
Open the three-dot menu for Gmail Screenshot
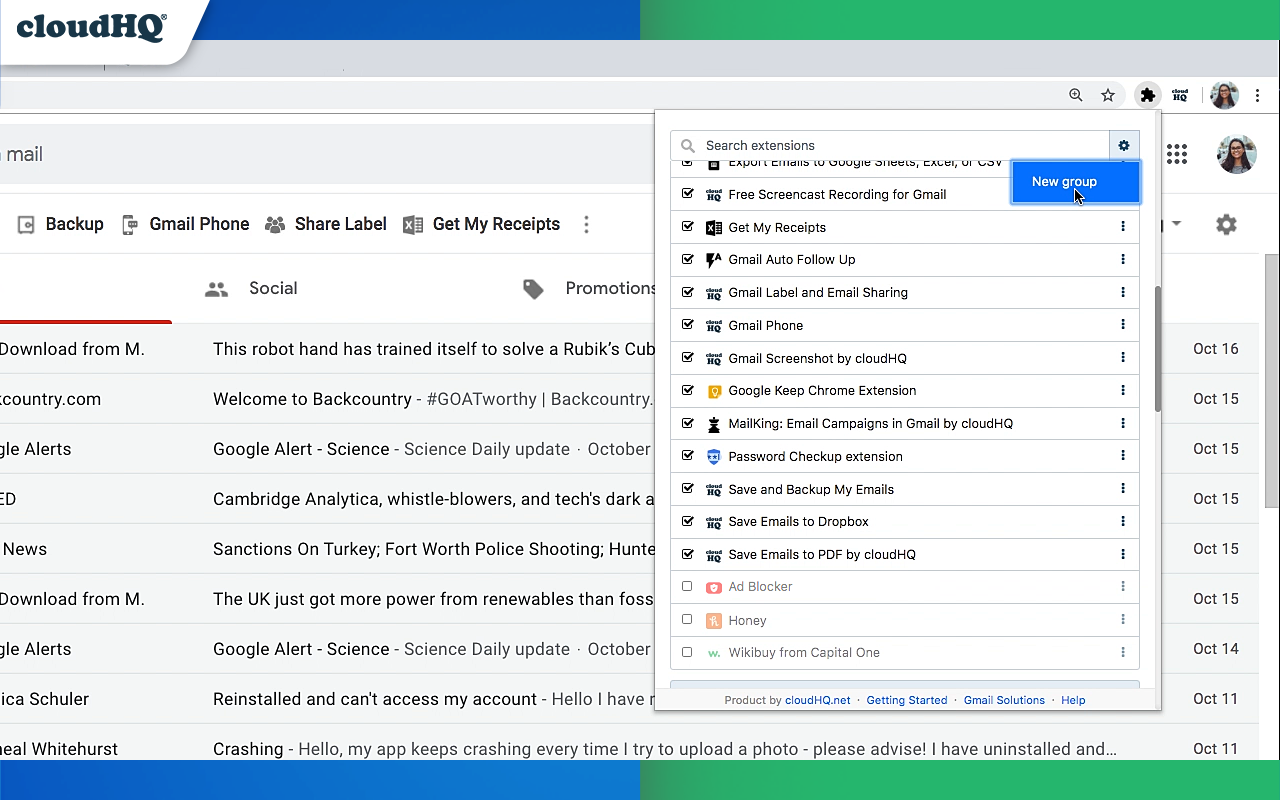[1123, 358]
